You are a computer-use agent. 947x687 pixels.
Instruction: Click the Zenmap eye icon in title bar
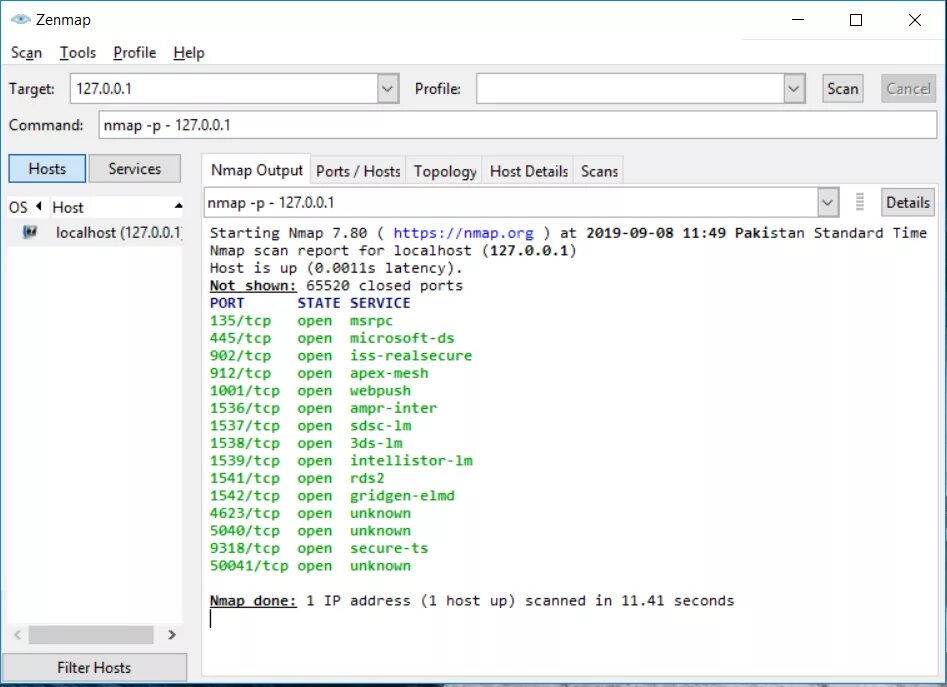click(21, 19)
